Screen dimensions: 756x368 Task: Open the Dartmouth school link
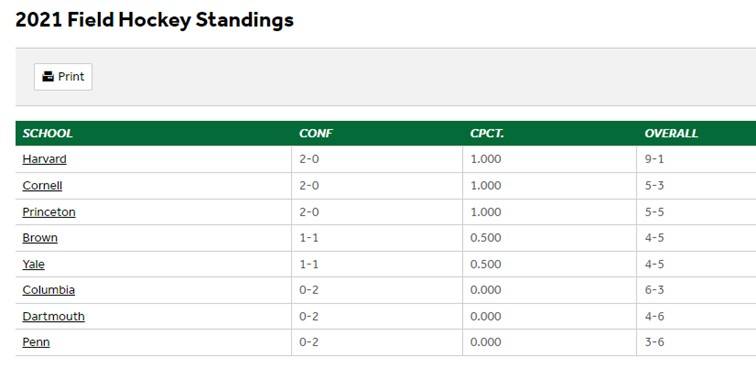(x=54, y=316)
